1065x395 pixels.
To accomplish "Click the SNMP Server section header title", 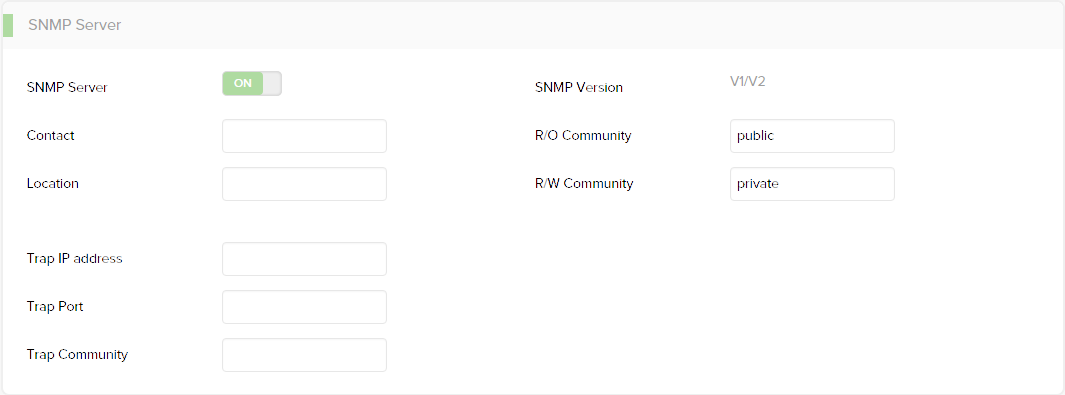I will pyautogui.click(x=75, y=25).
